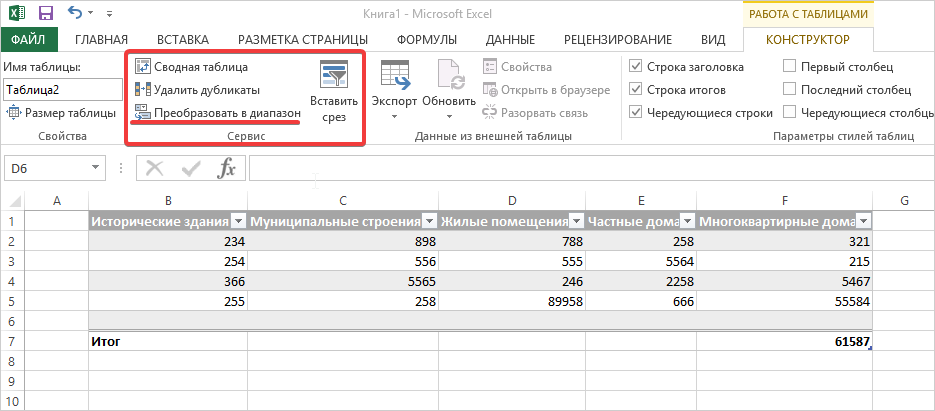Expand the Name Box dropdown arrow
The height and width of the screenshot is (411, 935).
tap(95, 169)
